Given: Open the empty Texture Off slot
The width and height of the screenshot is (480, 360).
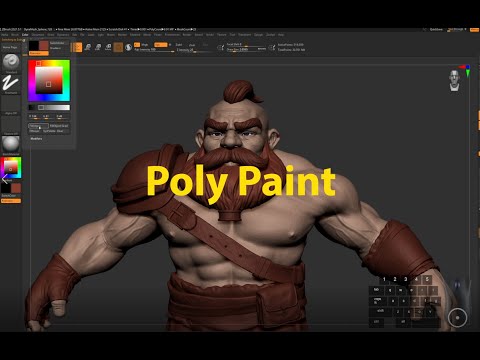Looking at the screenshot, I should [x=11, y=124].
